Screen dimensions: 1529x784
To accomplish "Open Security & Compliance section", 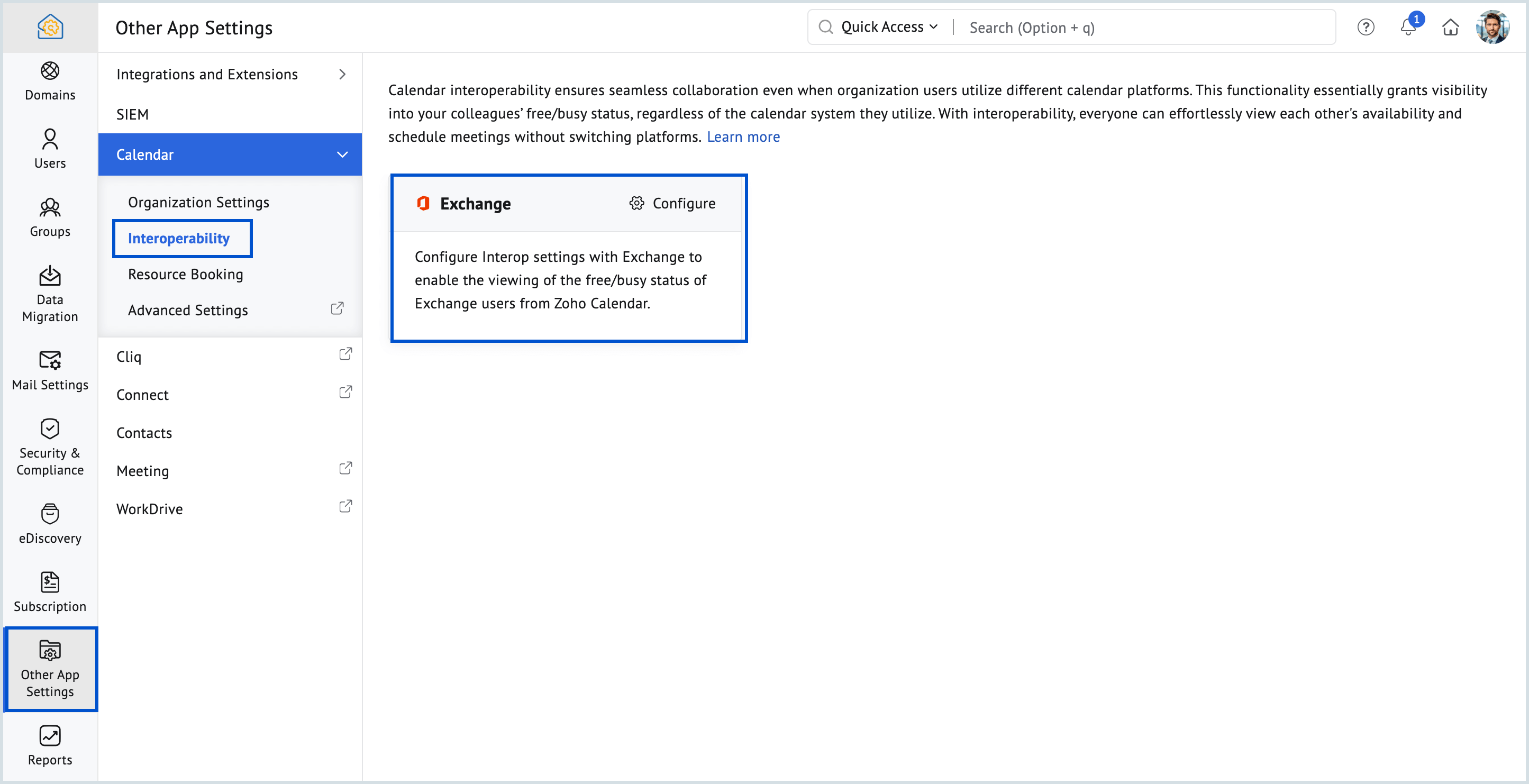I will pos(50,446).
